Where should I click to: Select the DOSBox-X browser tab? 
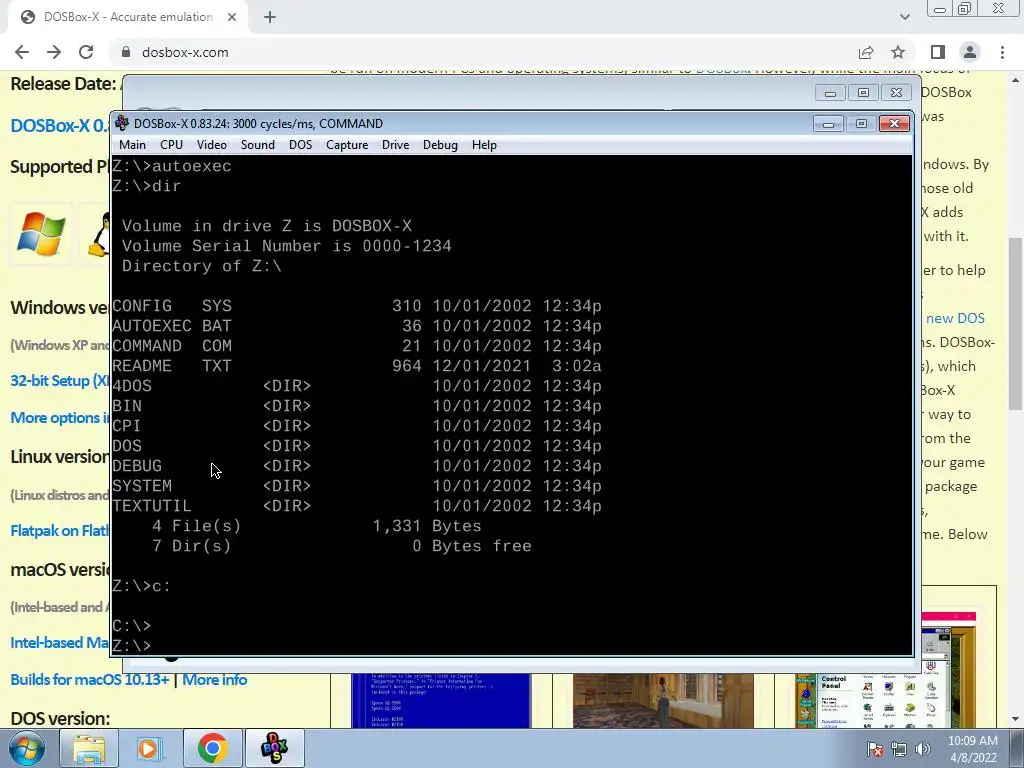[127, 17]
